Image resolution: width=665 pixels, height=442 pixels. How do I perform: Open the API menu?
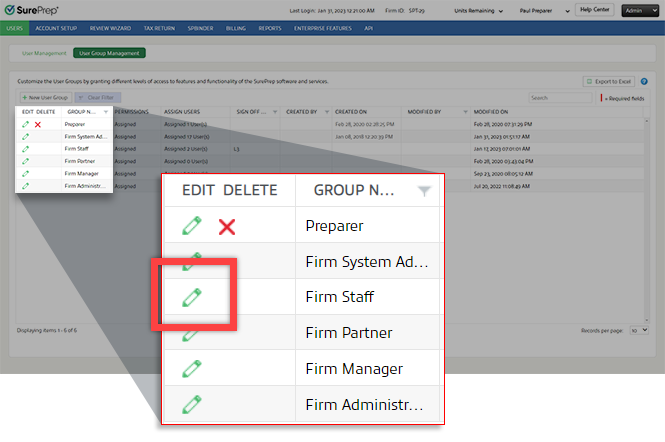[x=369, y=28]
